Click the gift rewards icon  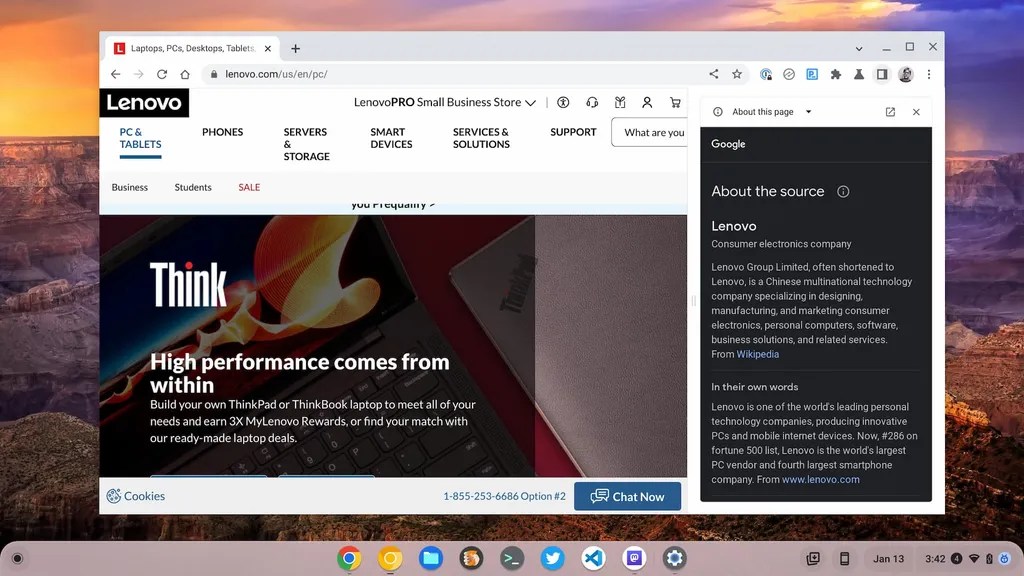tap(621, 102)
